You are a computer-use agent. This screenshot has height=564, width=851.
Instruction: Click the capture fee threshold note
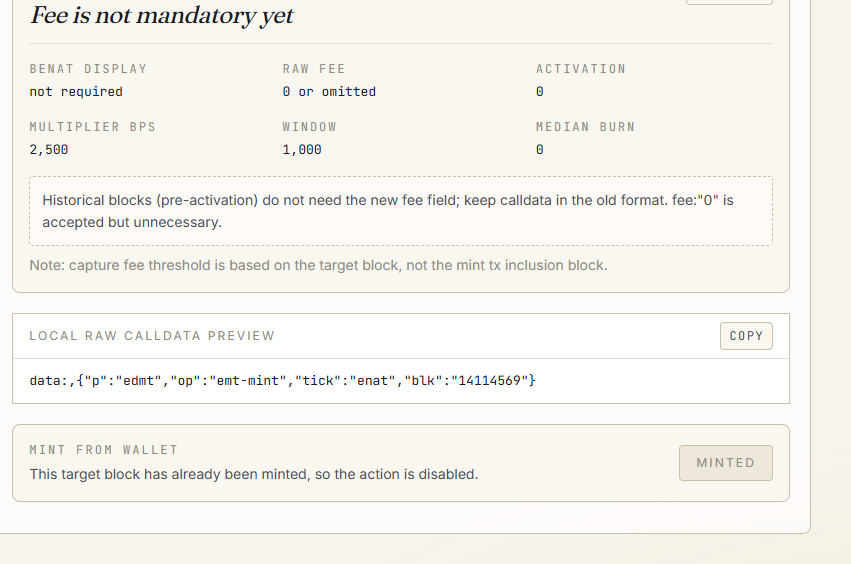(x=319, y=265)
